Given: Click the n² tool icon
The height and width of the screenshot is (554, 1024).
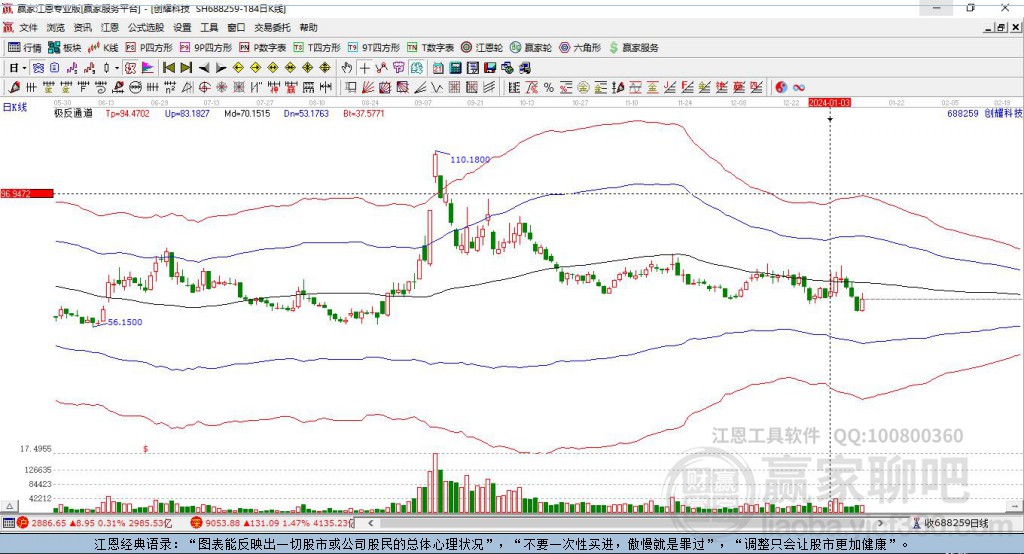Looking at the screenshot, I should pyautogui.click(x=170, y=87).
